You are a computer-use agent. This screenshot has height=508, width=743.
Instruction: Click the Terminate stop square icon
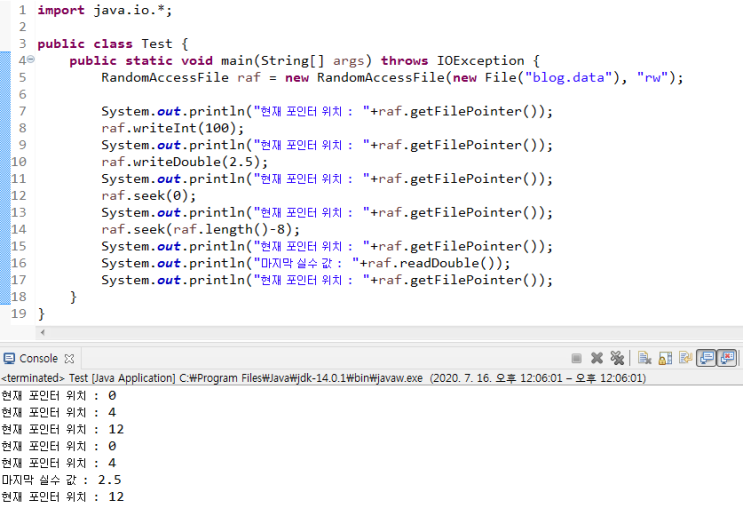click(x=577, y=358)
